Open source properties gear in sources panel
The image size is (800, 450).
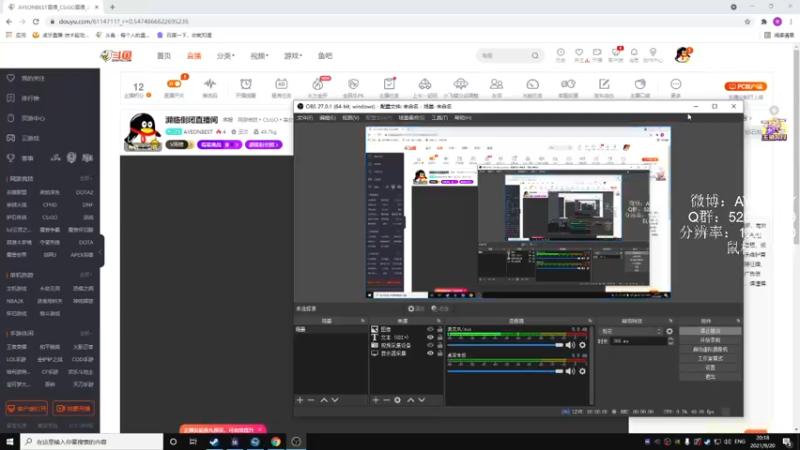(x=397, y=400)
